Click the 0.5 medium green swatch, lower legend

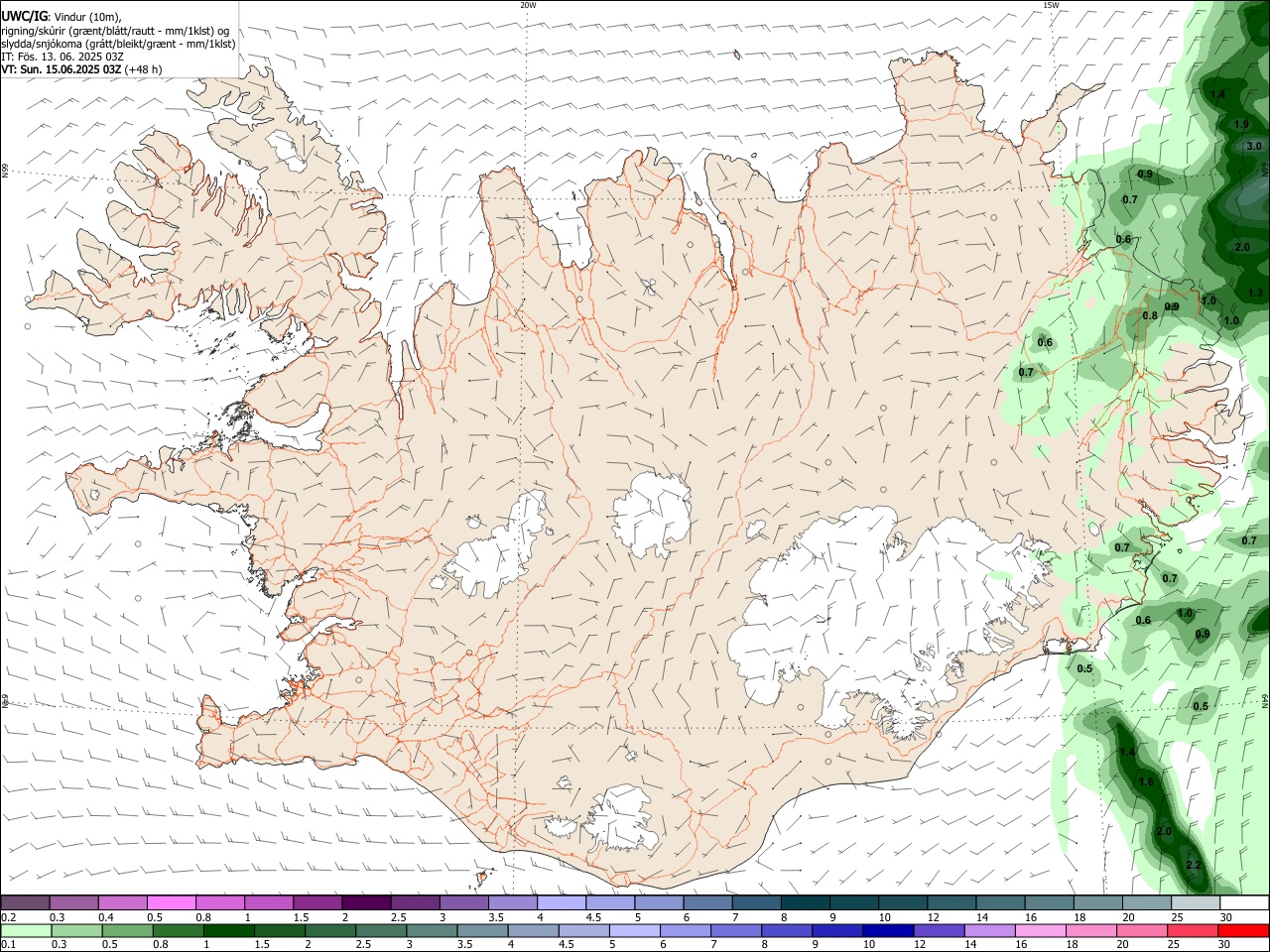(x=127, y=931)
